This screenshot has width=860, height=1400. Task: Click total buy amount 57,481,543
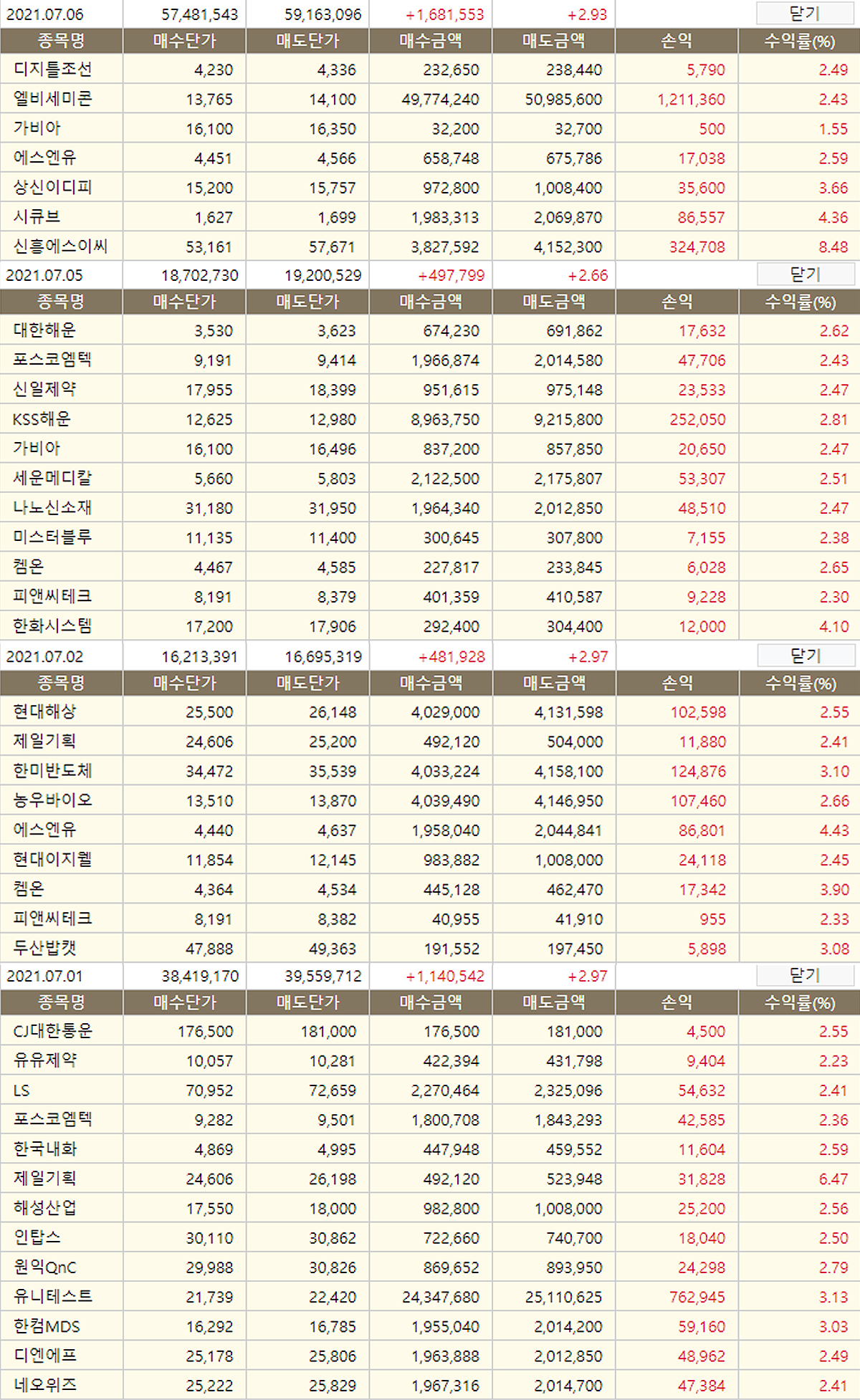tap(200, 15)
